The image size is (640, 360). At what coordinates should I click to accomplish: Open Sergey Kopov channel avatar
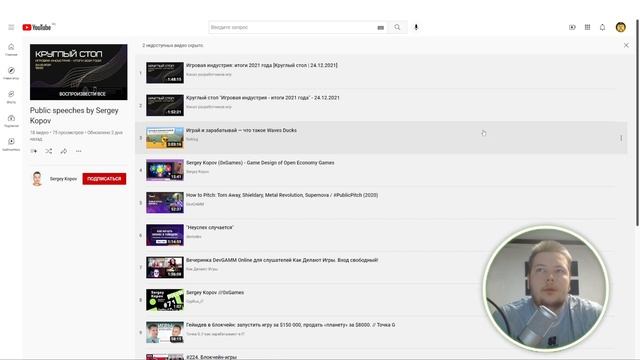(37, 179)
